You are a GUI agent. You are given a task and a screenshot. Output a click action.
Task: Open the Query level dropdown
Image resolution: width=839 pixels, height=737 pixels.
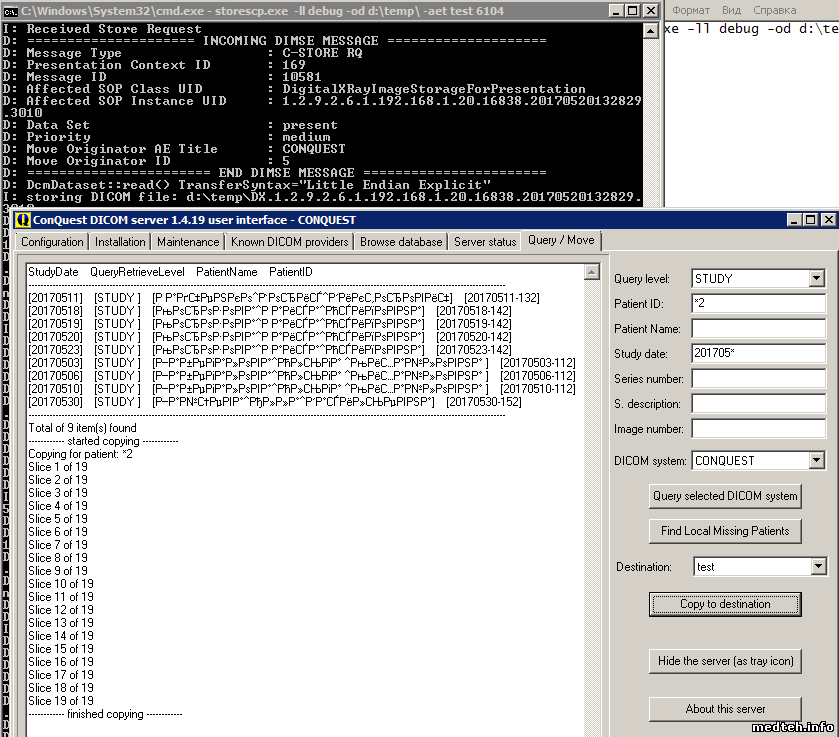817,279
